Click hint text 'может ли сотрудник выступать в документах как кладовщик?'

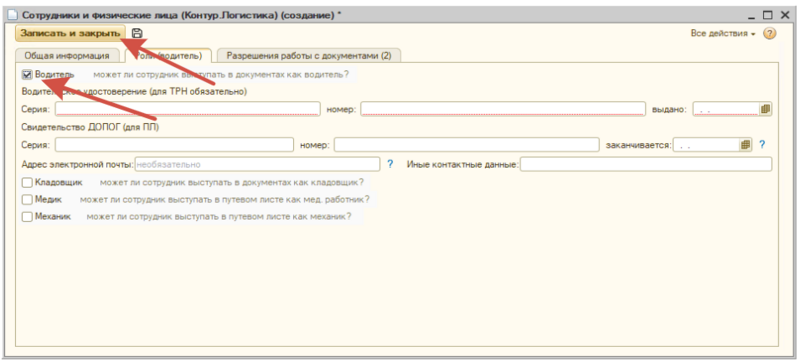coord(232,182)
